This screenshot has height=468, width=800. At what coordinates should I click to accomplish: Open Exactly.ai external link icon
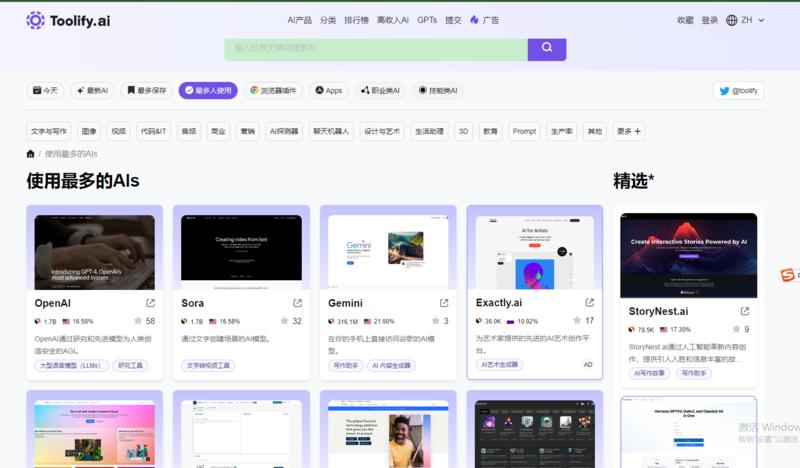(590, 303)
